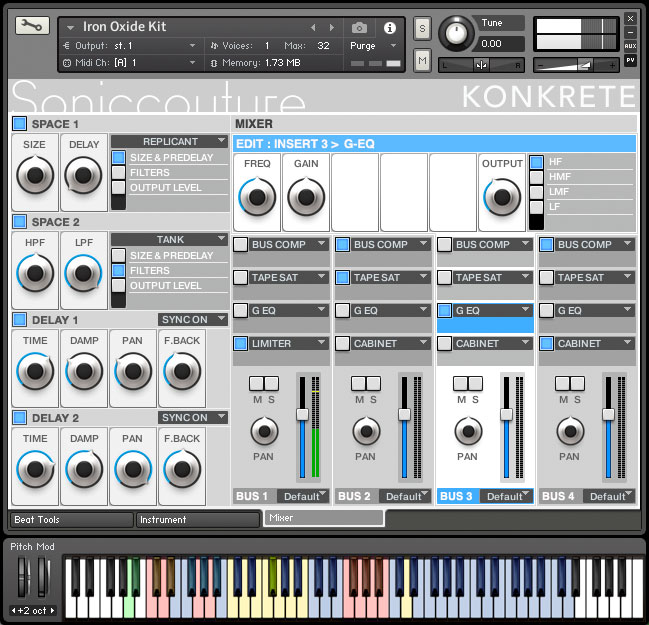Open the REPLICANT reverb type dropdown
The width and height of the screenshot is (649, 625).
(170, 142)
